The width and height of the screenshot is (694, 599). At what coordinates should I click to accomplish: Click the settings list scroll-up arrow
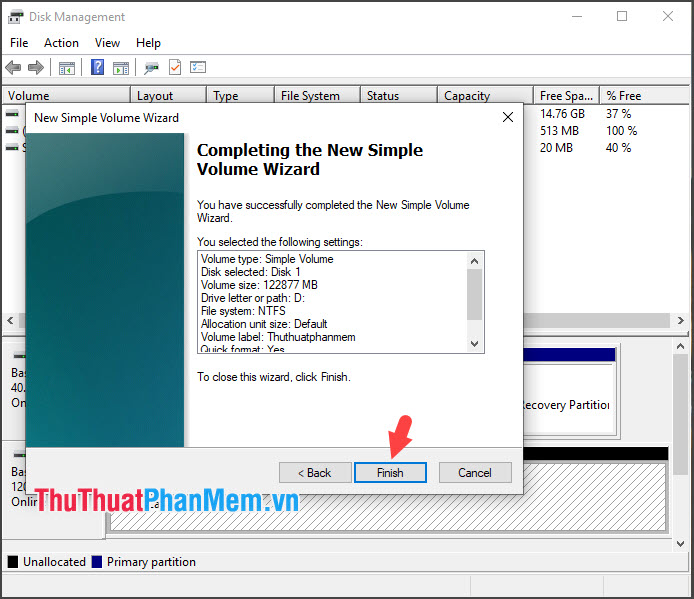coord(474,261)
